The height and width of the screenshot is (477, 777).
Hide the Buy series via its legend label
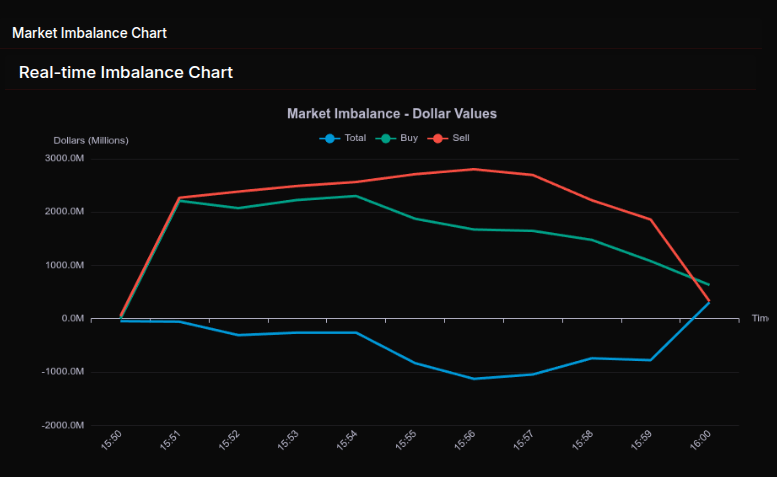(x=409, y=138)
